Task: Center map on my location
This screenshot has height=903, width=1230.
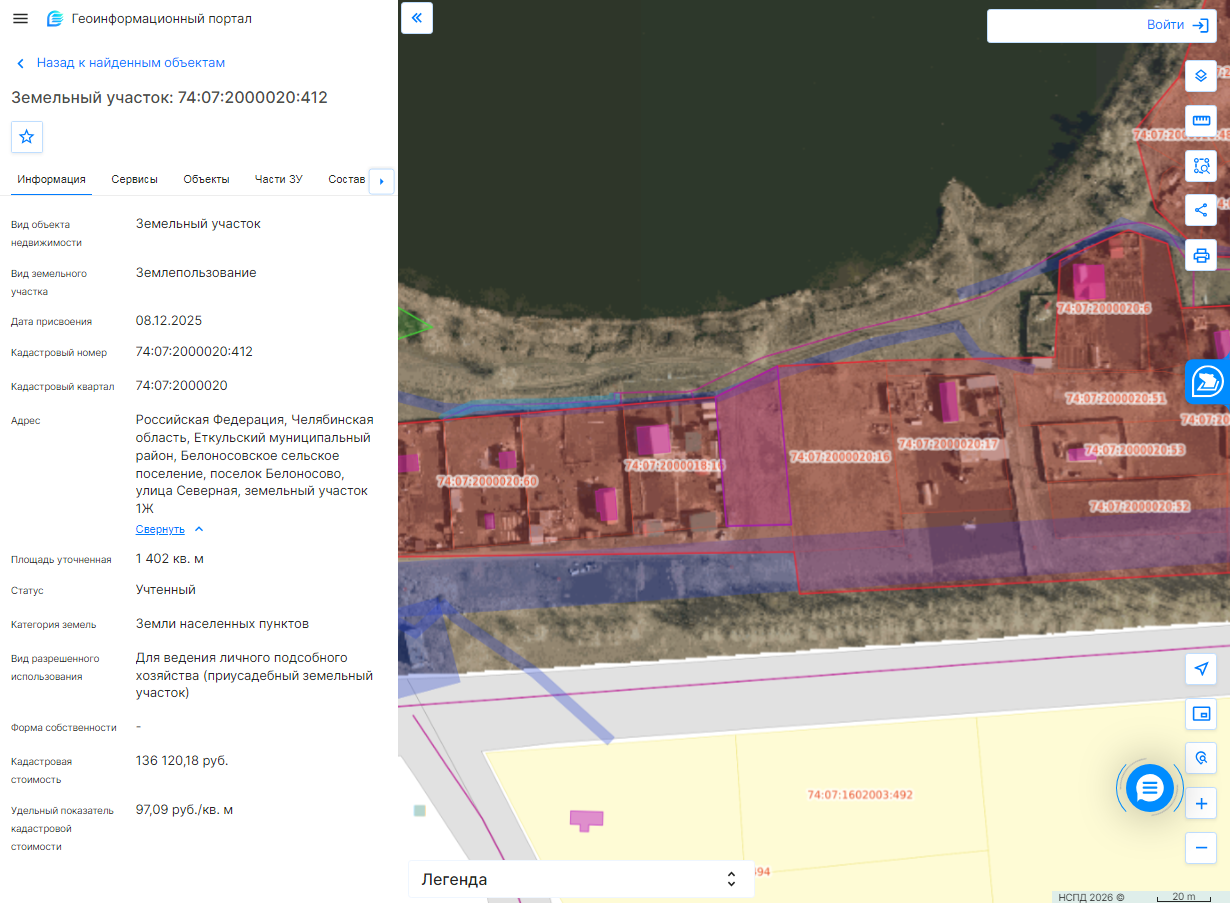Action: (x=1201, y=668)
